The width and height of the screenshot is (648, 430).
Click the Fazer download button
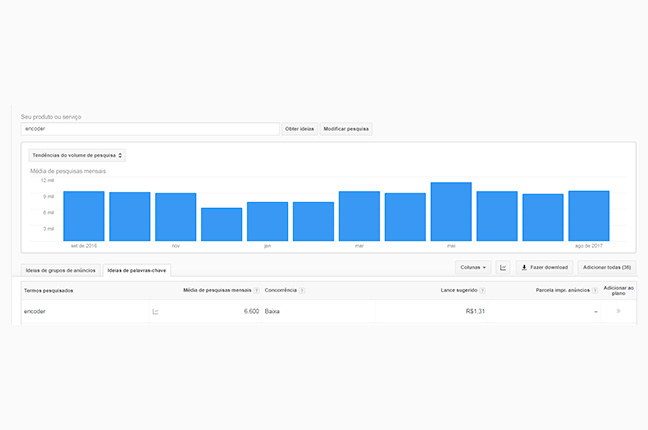coord(545,268)
